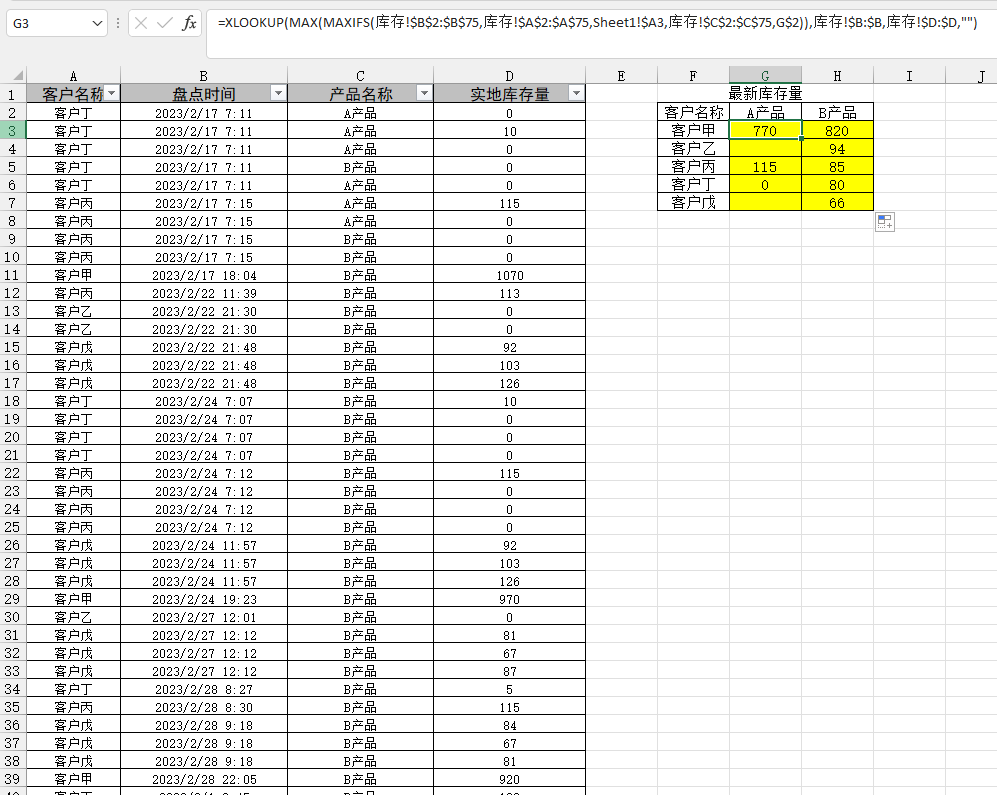Click cell B34 showing 2023/2/28 8:27
This screenshot has height=795, width=997.
pos(203,689)
